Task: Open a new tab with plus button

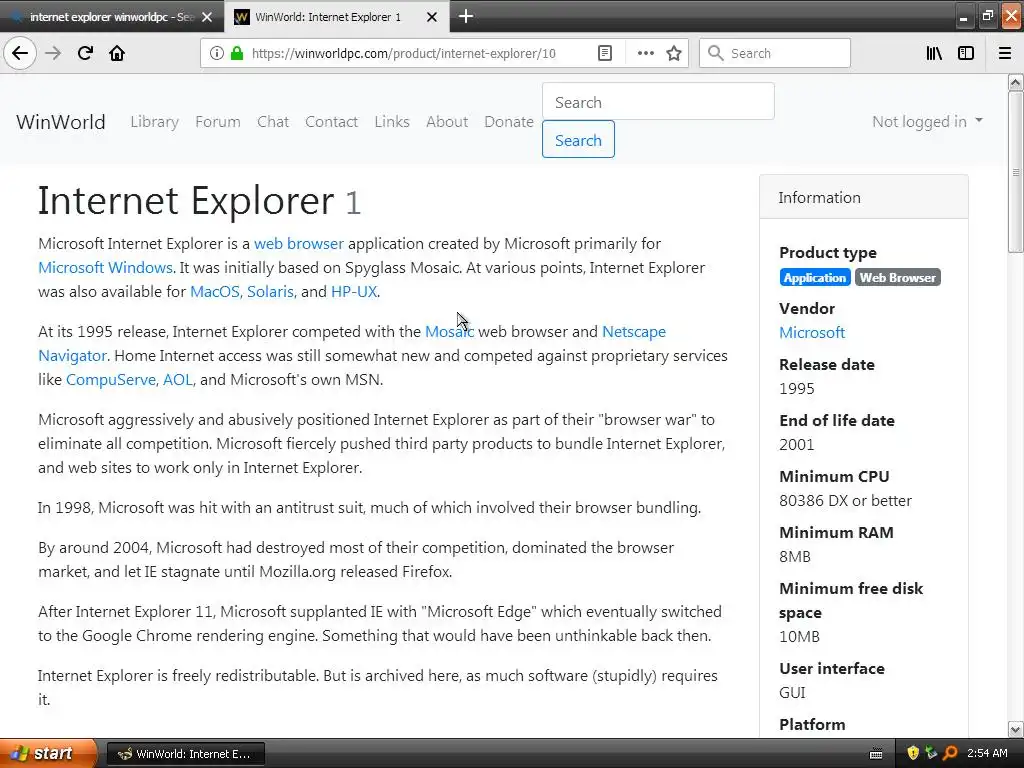Action: click(466, 16)
